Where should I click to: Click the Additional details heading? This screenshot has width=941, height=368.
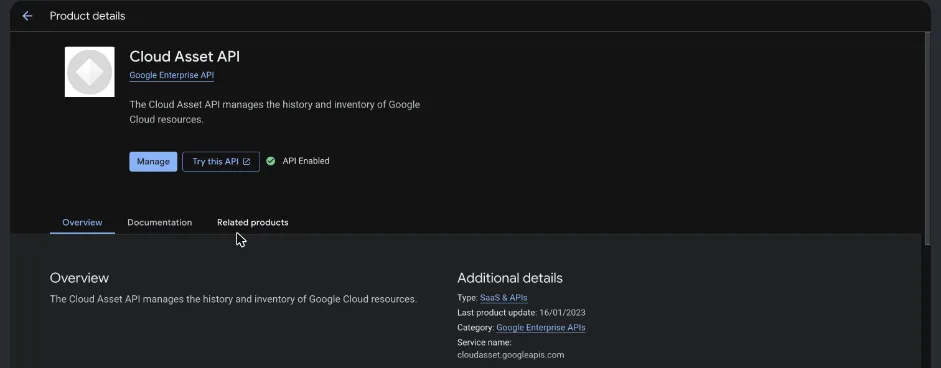tap(510, 278)
